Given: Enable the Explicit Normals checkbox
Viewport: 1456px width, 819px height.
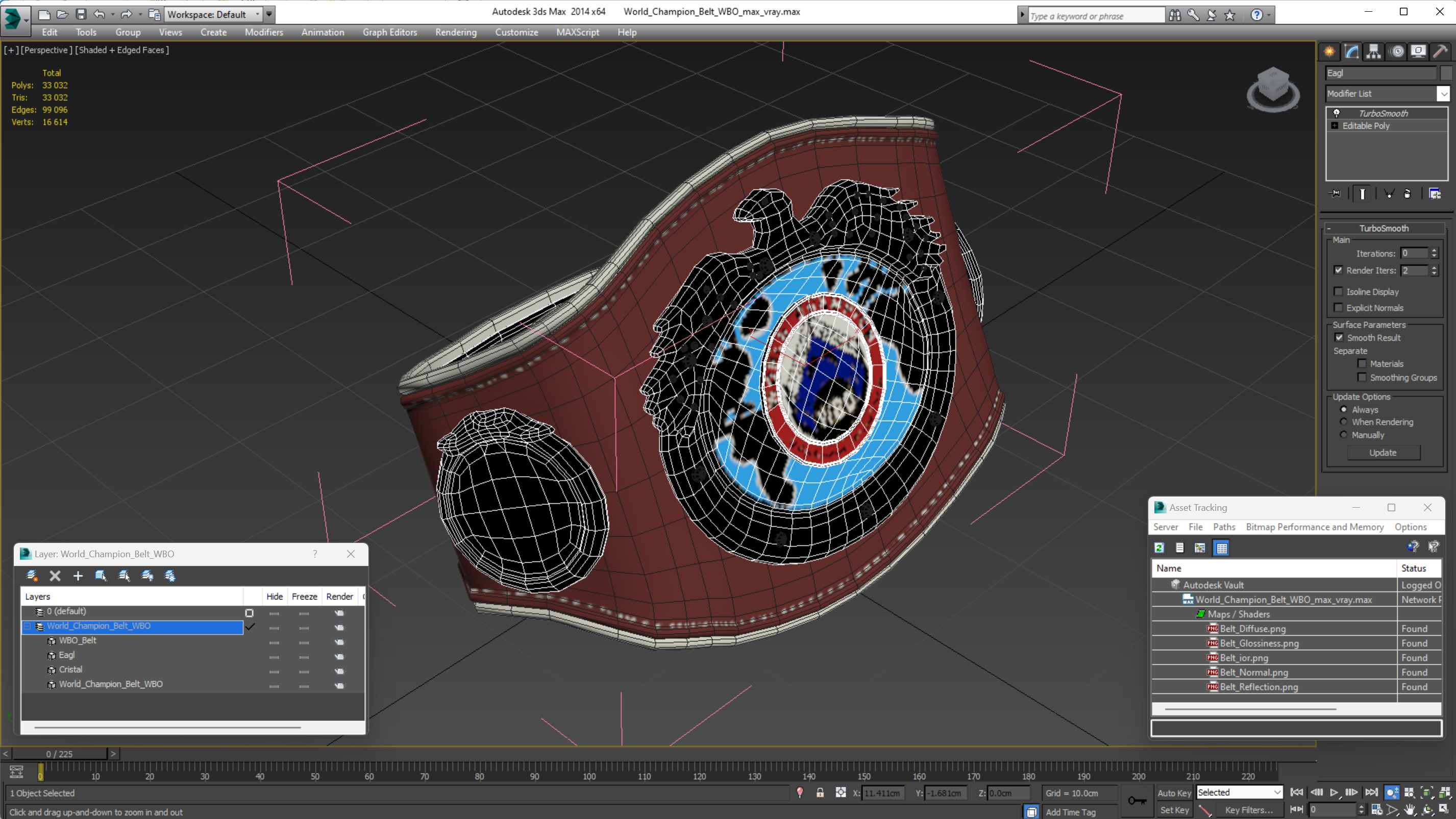Looking at the screenshot, I should pos(1338,308).
